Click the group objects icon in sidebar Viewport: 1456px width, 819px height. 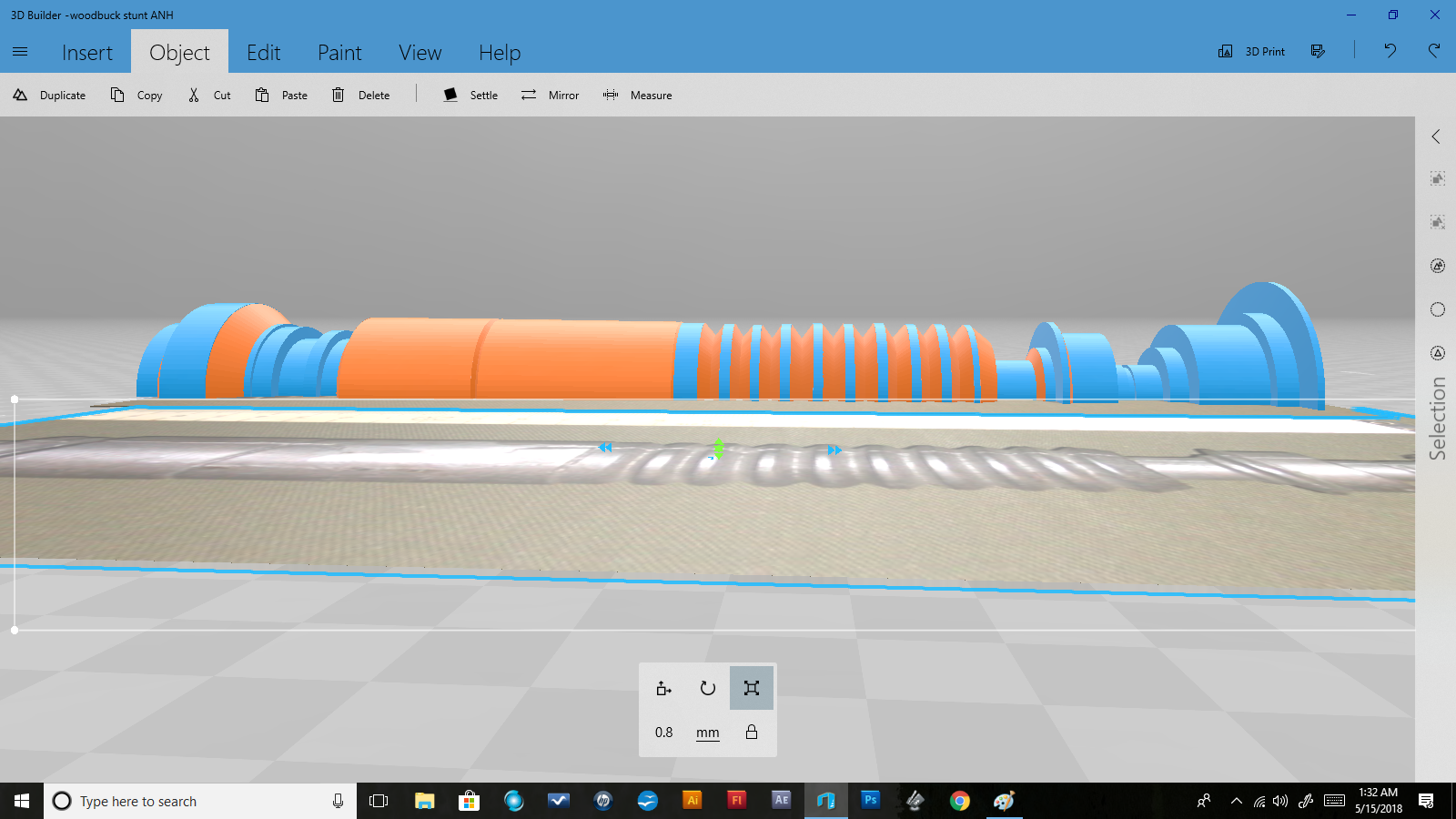1438,266
